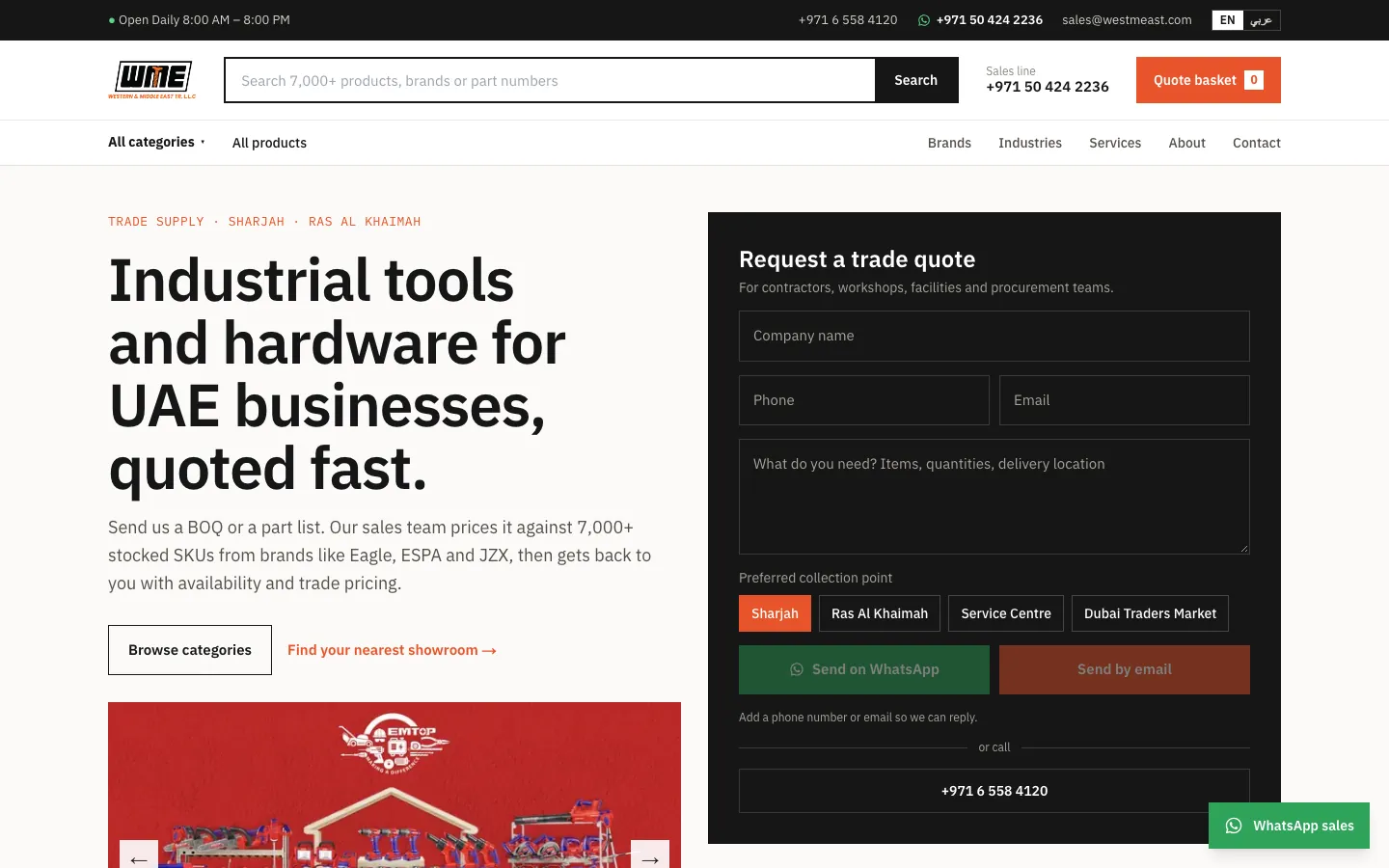
Task: Open the Brands menu item
Action: [949, 143]
